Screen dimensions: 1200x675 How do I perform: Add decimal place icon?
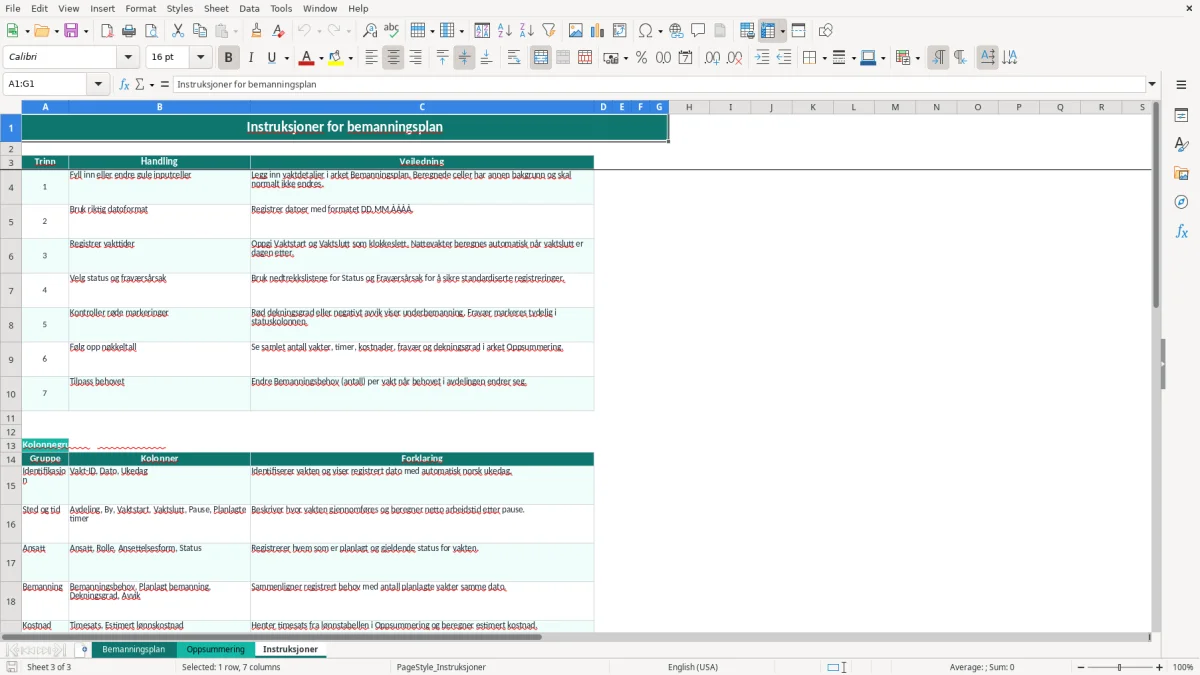pyautogui.click(x=712, y=58)
